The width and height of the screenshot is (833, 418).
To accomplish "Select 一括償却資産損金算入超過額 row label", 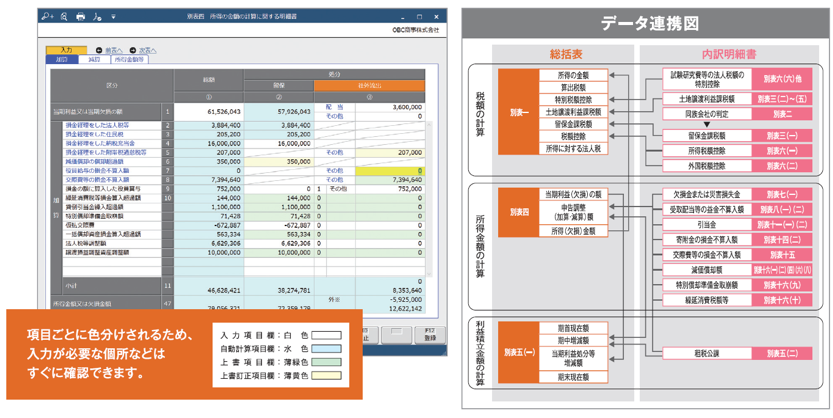I will tap(112, 234).
